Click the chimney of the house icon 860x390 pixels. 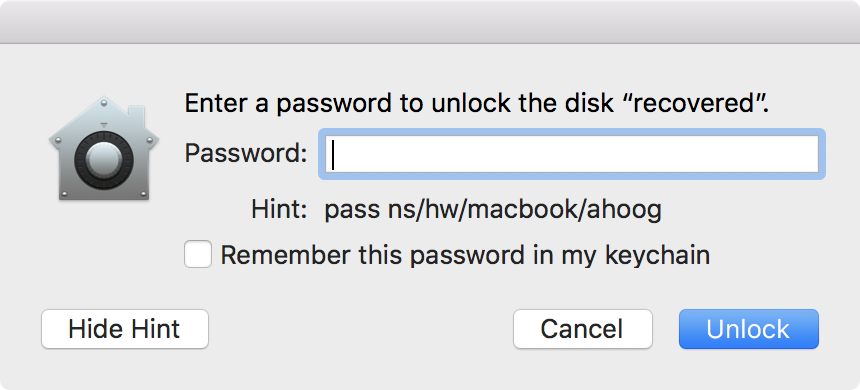click(138, 114)
